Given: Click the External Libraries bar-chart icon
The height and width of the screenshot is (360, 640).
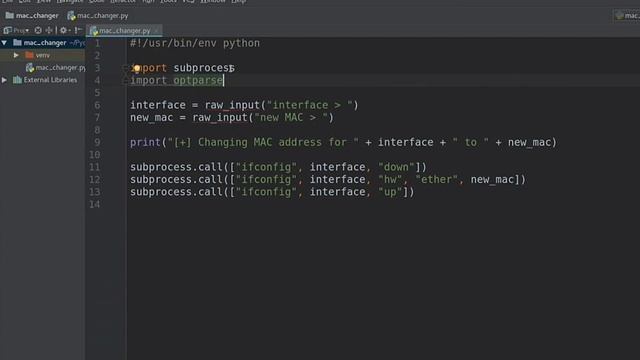Looking at the screenshot, I should point(17,80).
